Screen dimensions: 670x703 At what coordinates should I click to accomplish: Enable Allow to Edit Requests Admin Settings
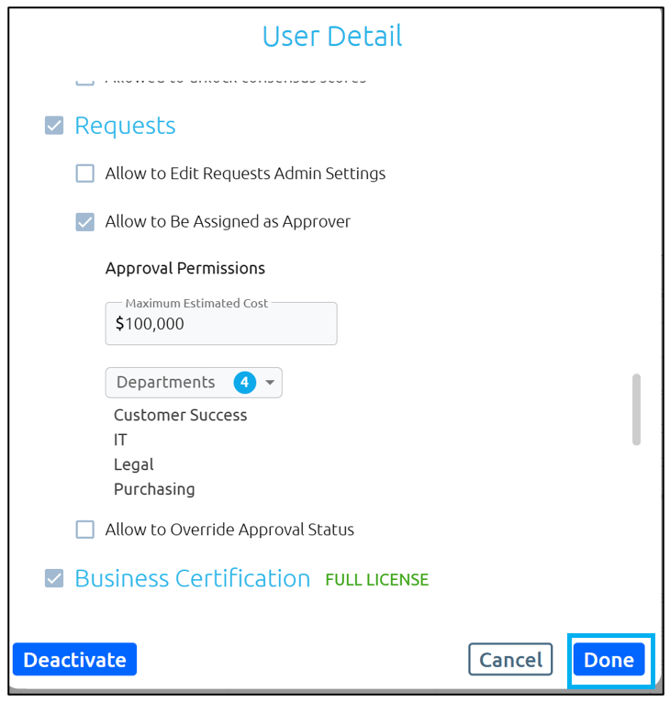pos(86,174)
